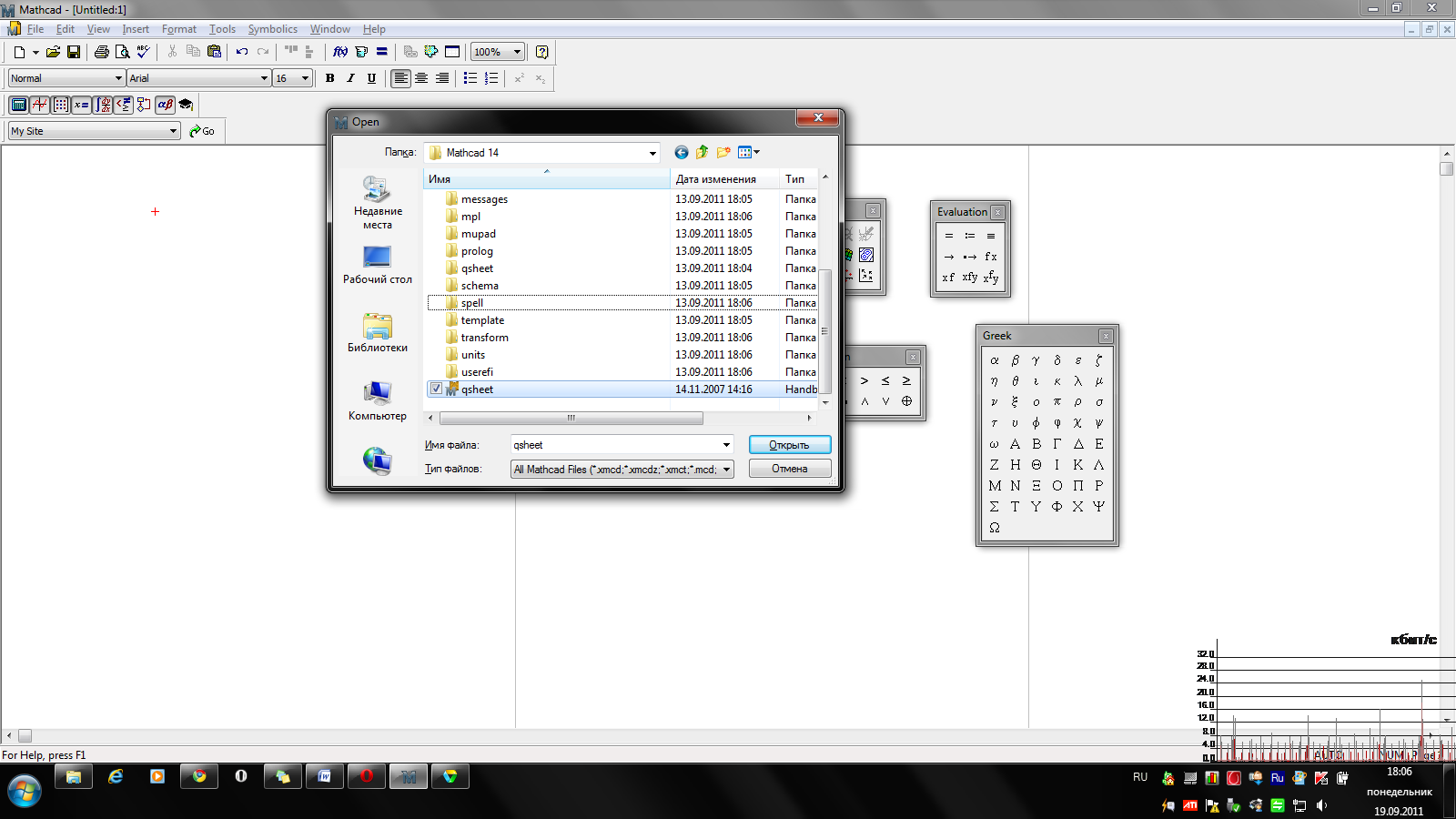The image size is (1456, 819).
Task: Go back in the Open dialog
Action: tap(681, 152)
